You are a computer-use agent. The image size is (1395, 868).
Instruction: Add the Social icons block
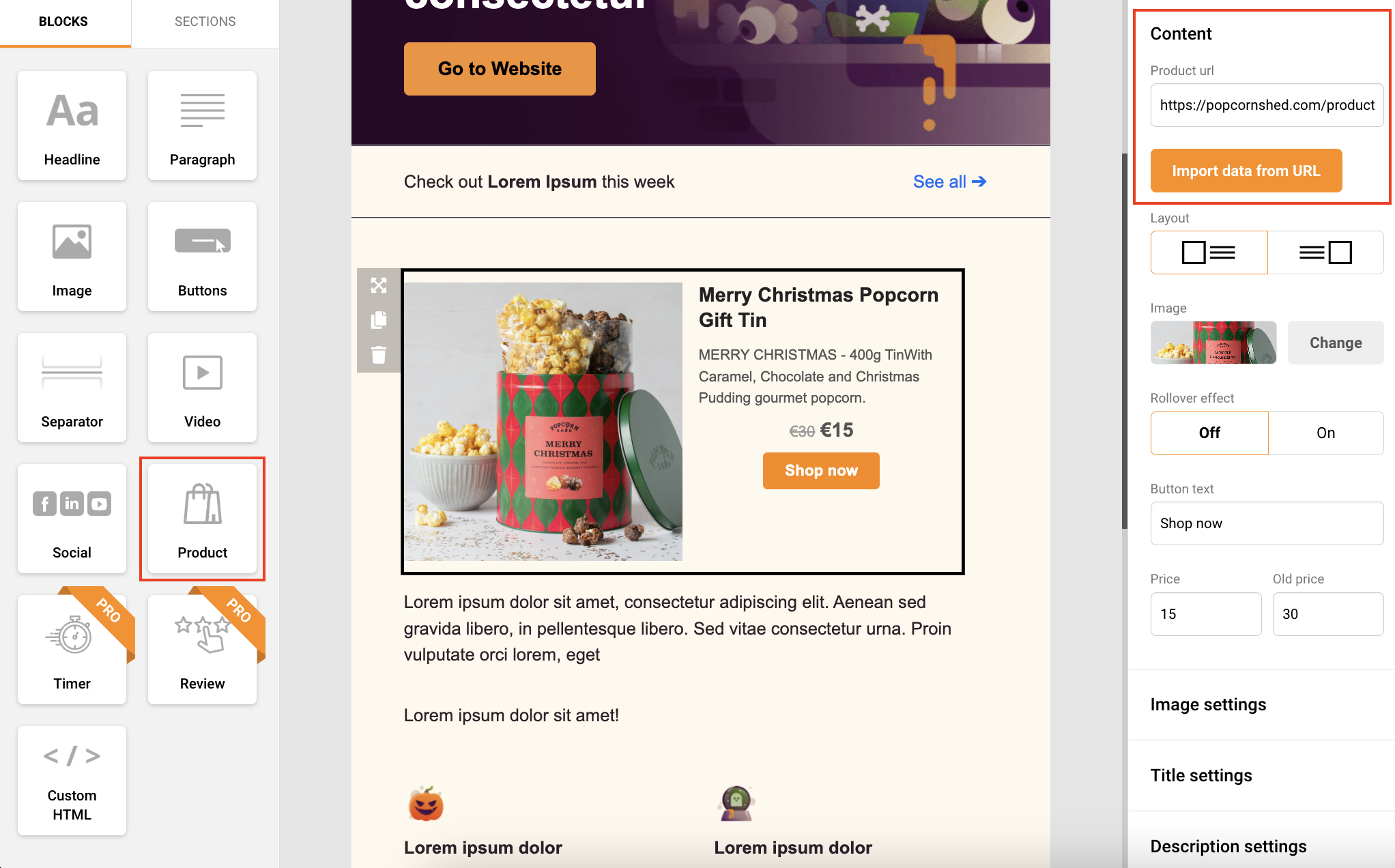pos(72,519)
